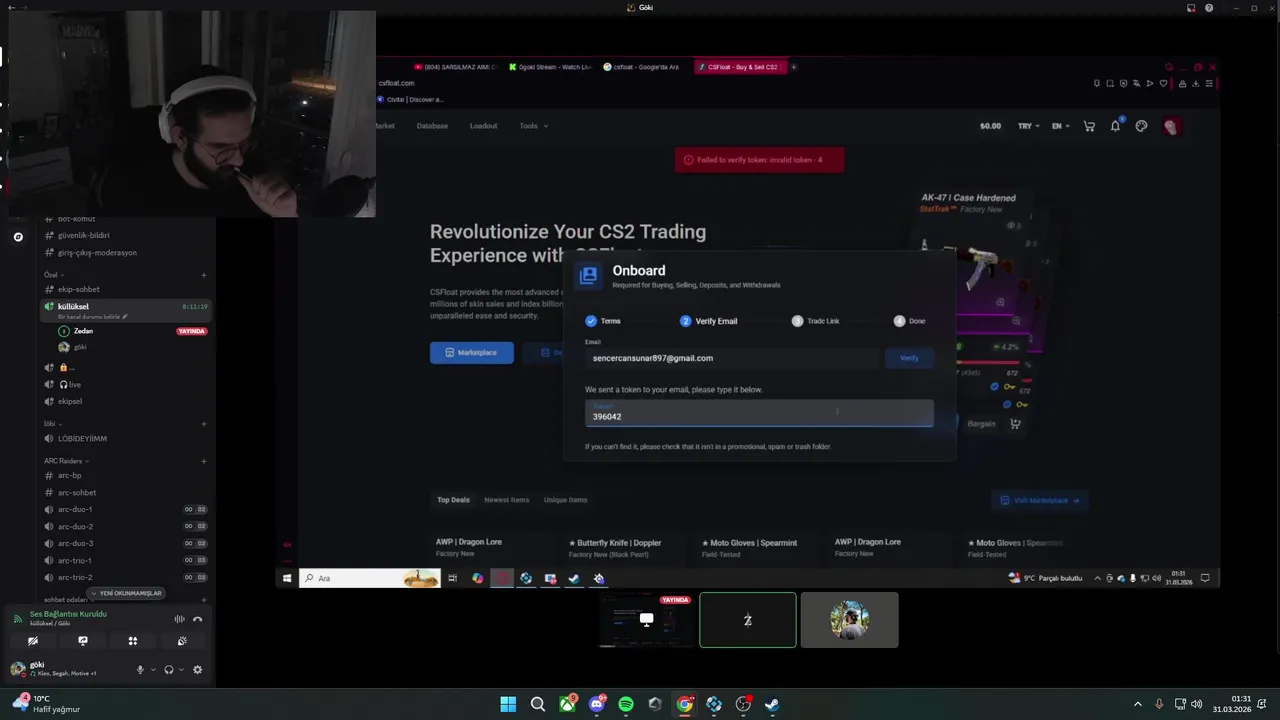Click Marketplace button on CSFloat homepage
The height and width of the screenshot is (720, 1280).
pos(472,353)
